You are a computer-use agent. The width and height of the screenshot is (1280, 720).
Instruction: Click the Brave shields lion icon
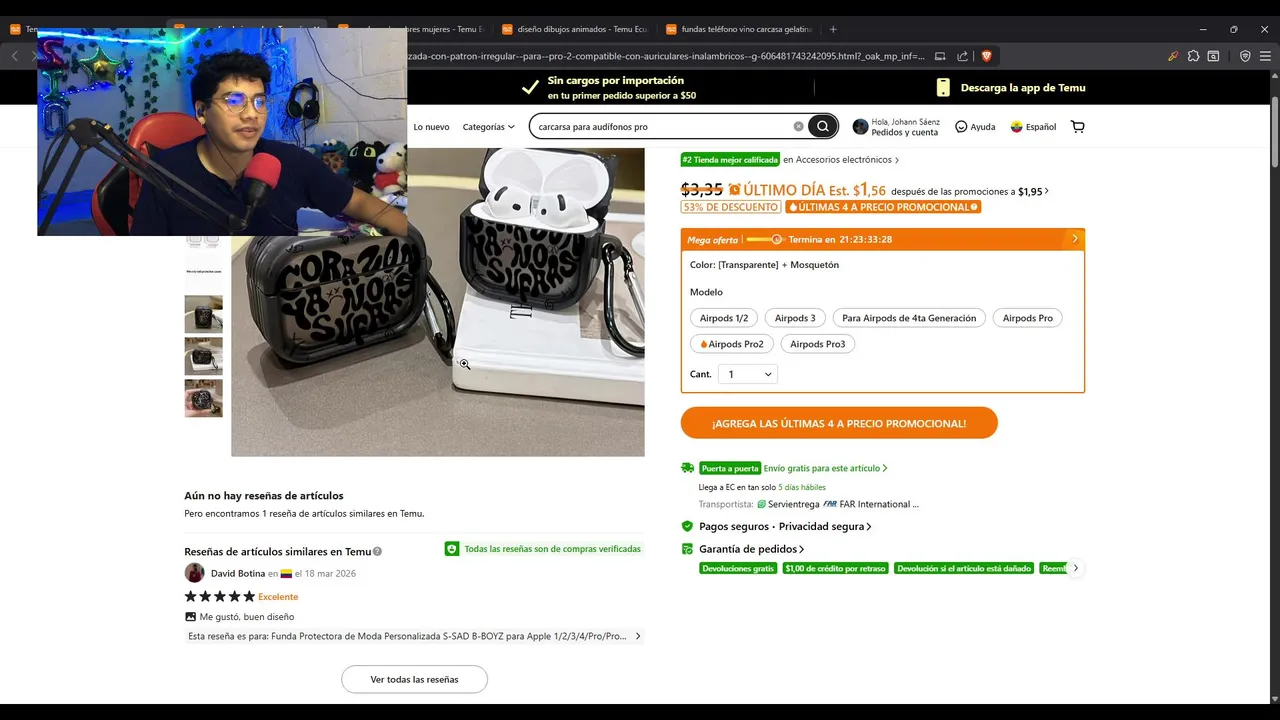point(986,56)
